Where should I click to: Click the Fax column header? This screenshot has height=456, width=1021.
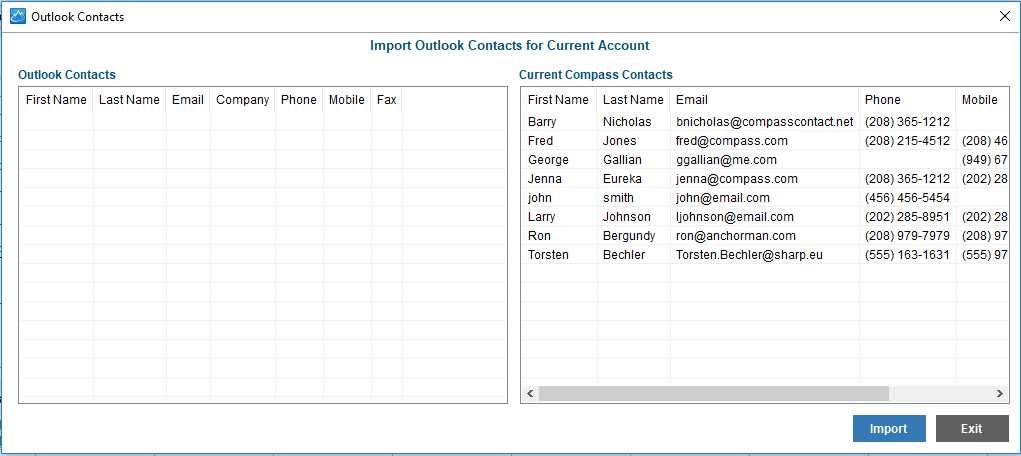pos(386,100)
